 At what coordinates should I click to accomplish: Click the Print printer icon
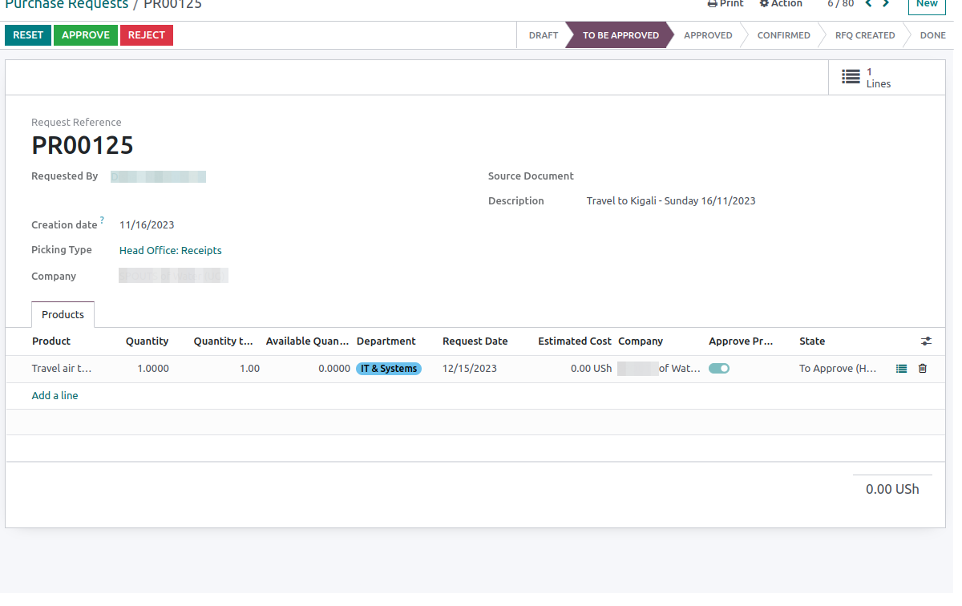click(712, 4)
